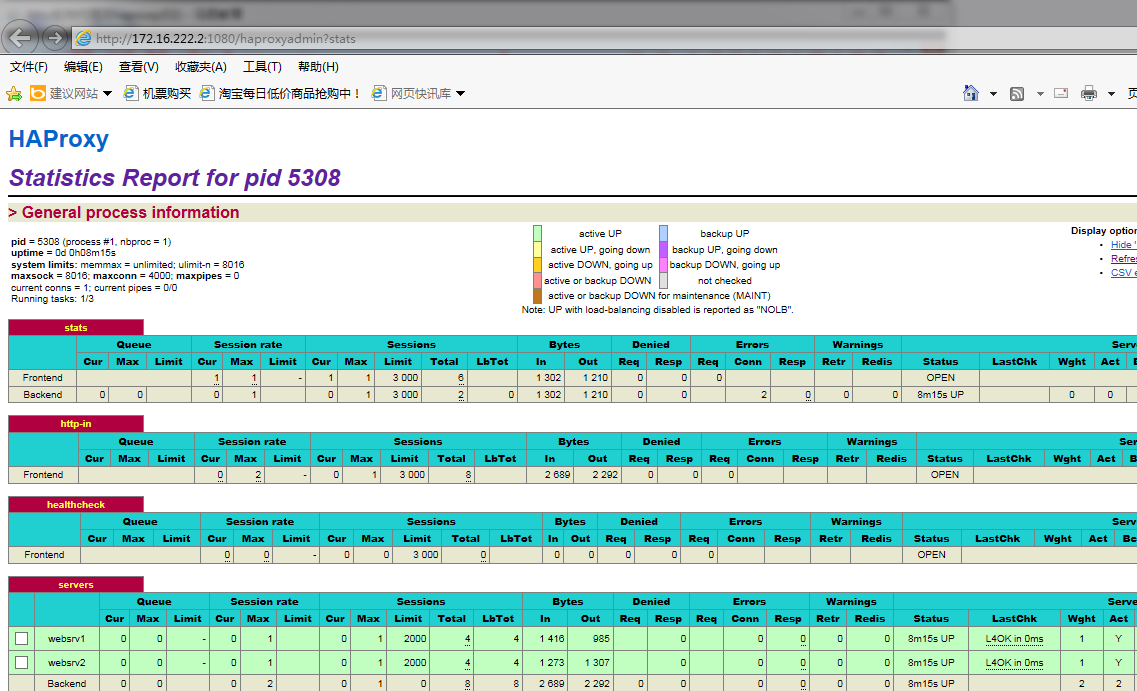Click the uptime line in process info
Screen dimensions: 1137x691
pos(64,253)
